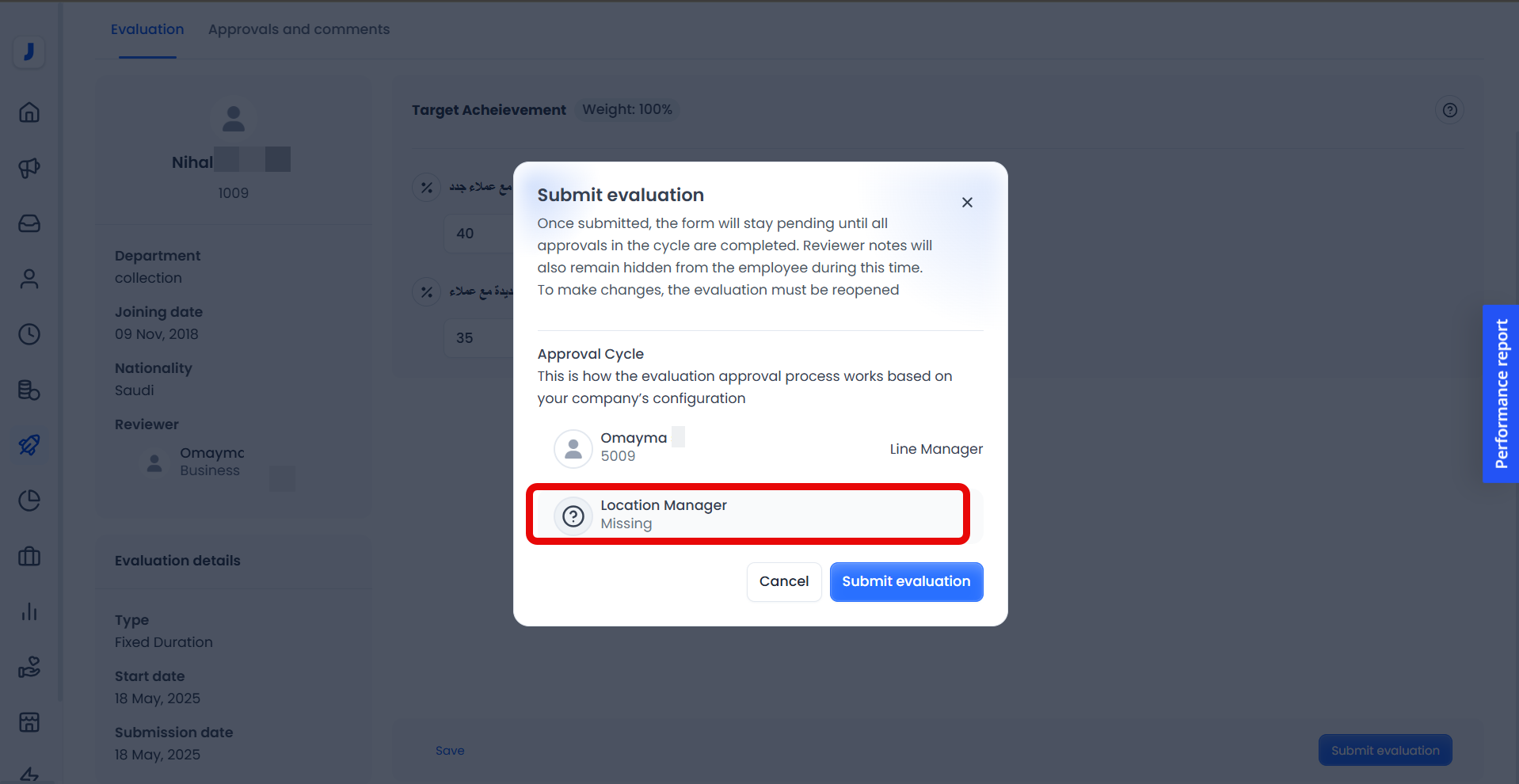
Task: Click the Save link at bottom
Action: 450,751
